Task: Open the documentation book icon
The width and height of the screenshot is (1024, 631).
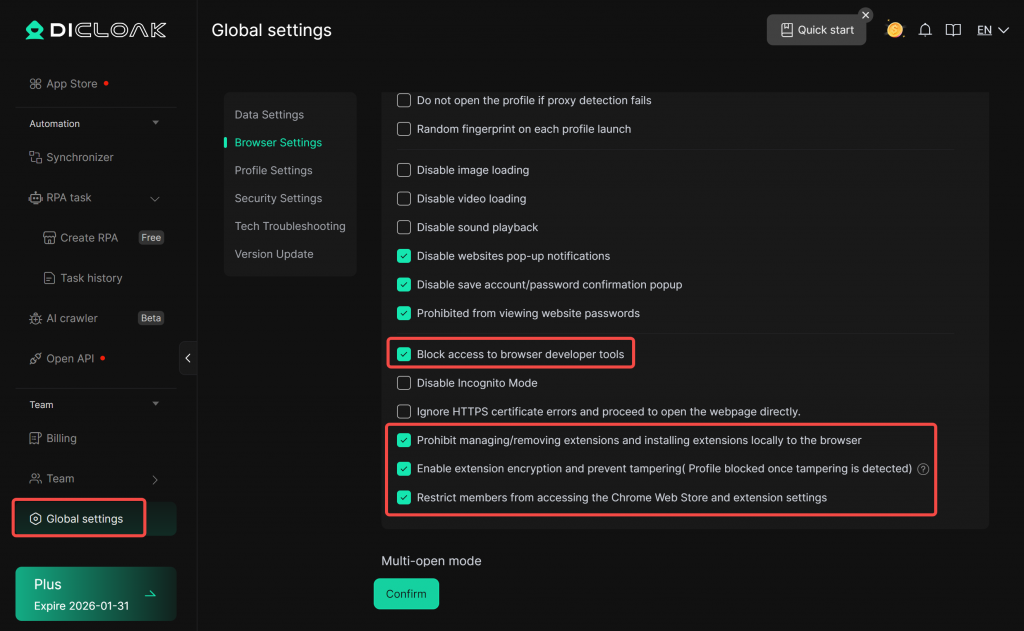Action: coord(953,30)
